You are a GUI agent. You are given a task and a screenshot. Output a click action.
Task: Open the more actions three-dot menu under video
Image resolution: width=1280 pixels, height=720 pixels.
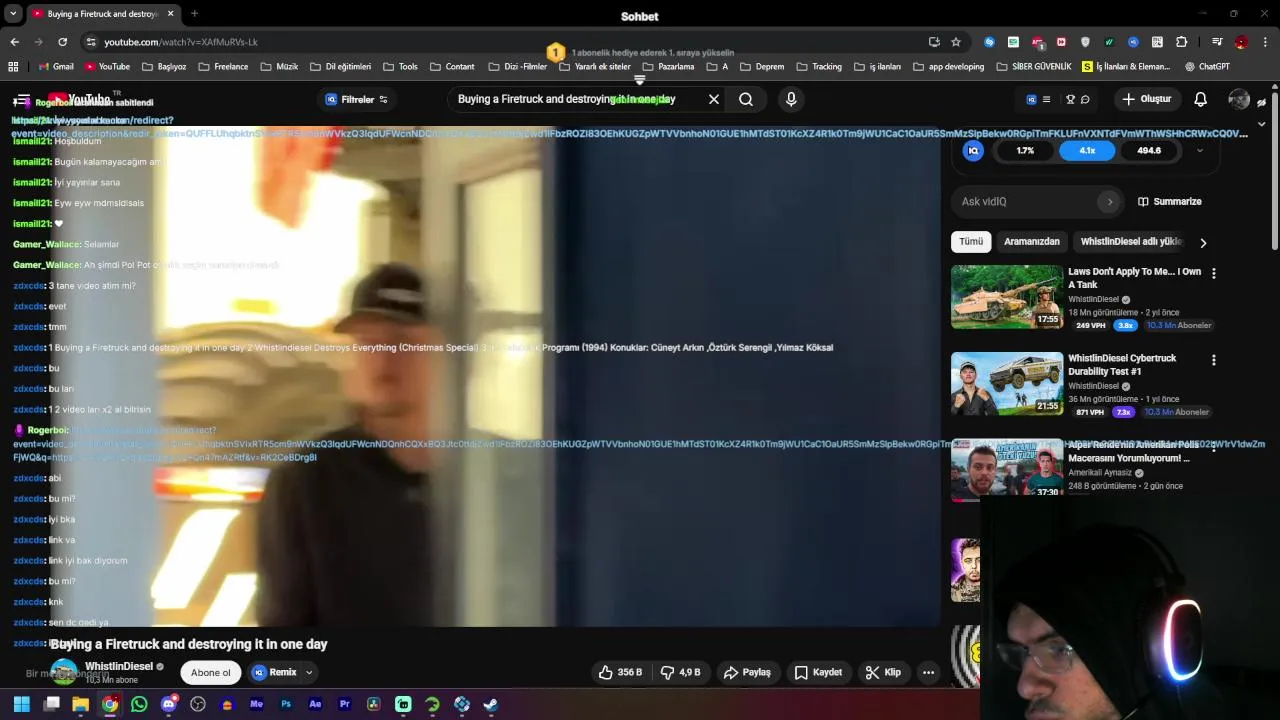pos(928,672)
